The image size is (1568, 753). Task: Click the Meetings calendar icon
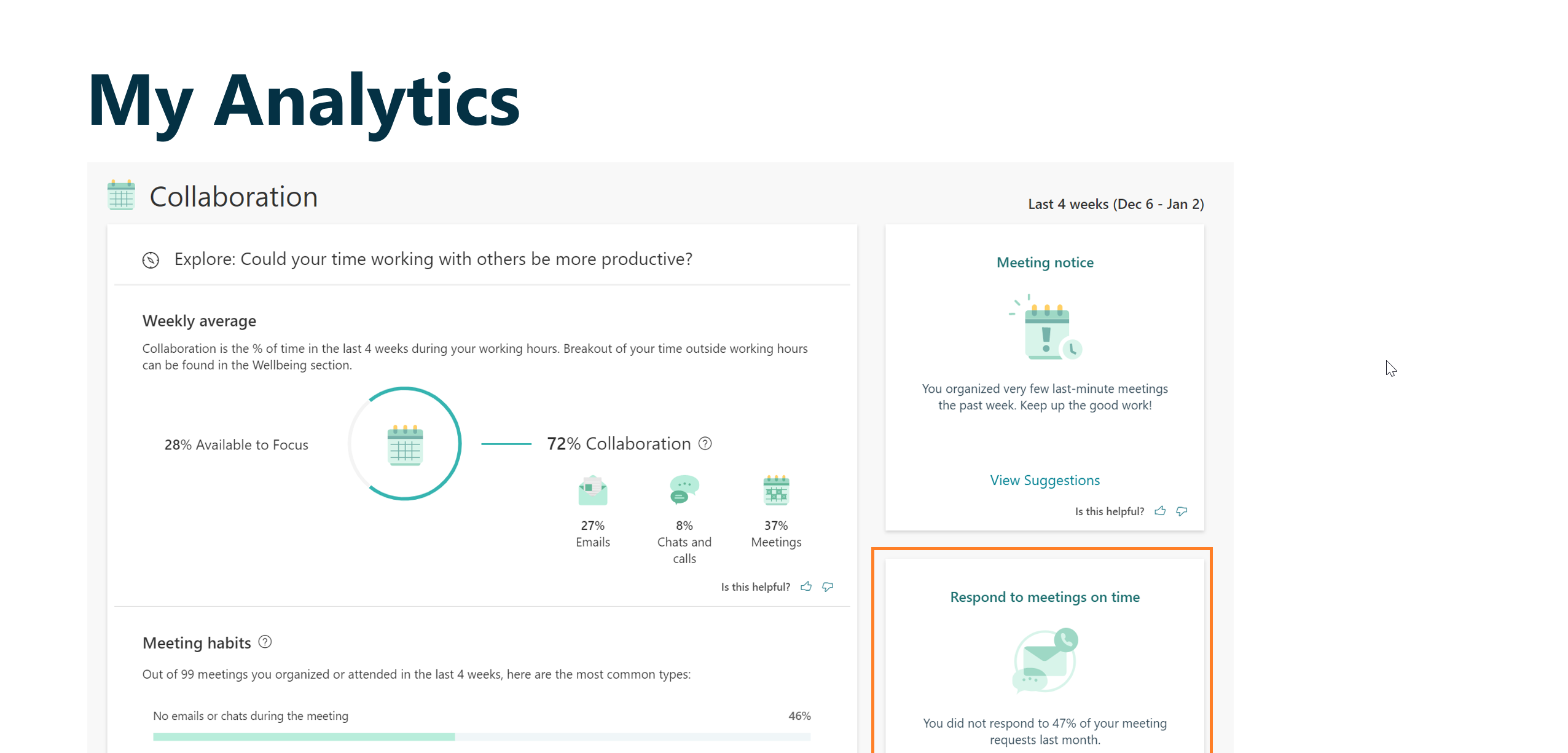(776, 491)
